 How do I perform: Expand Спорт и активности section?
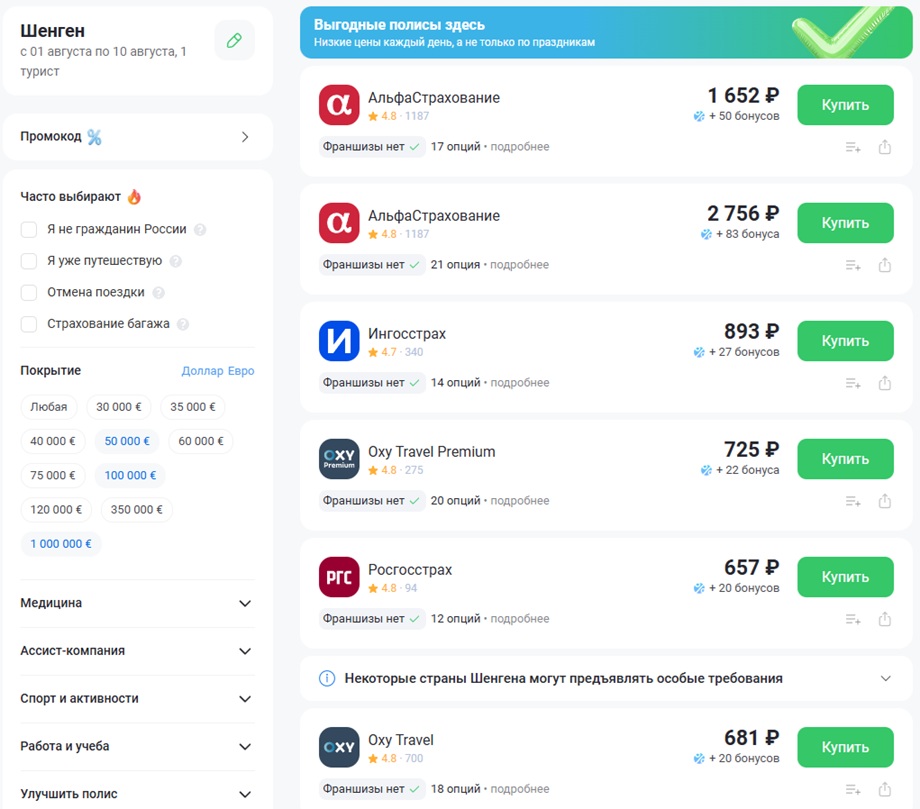(x=137, y=699)
